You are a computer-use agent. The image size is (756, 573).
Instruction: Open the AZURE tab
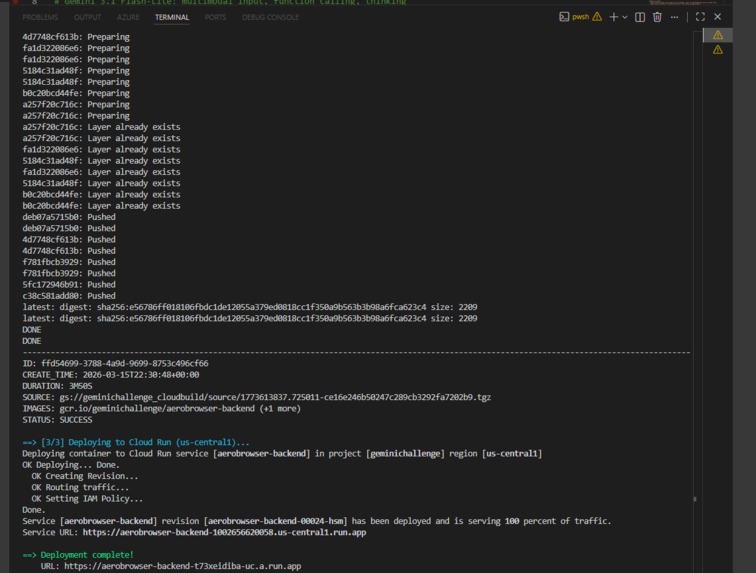128,17
